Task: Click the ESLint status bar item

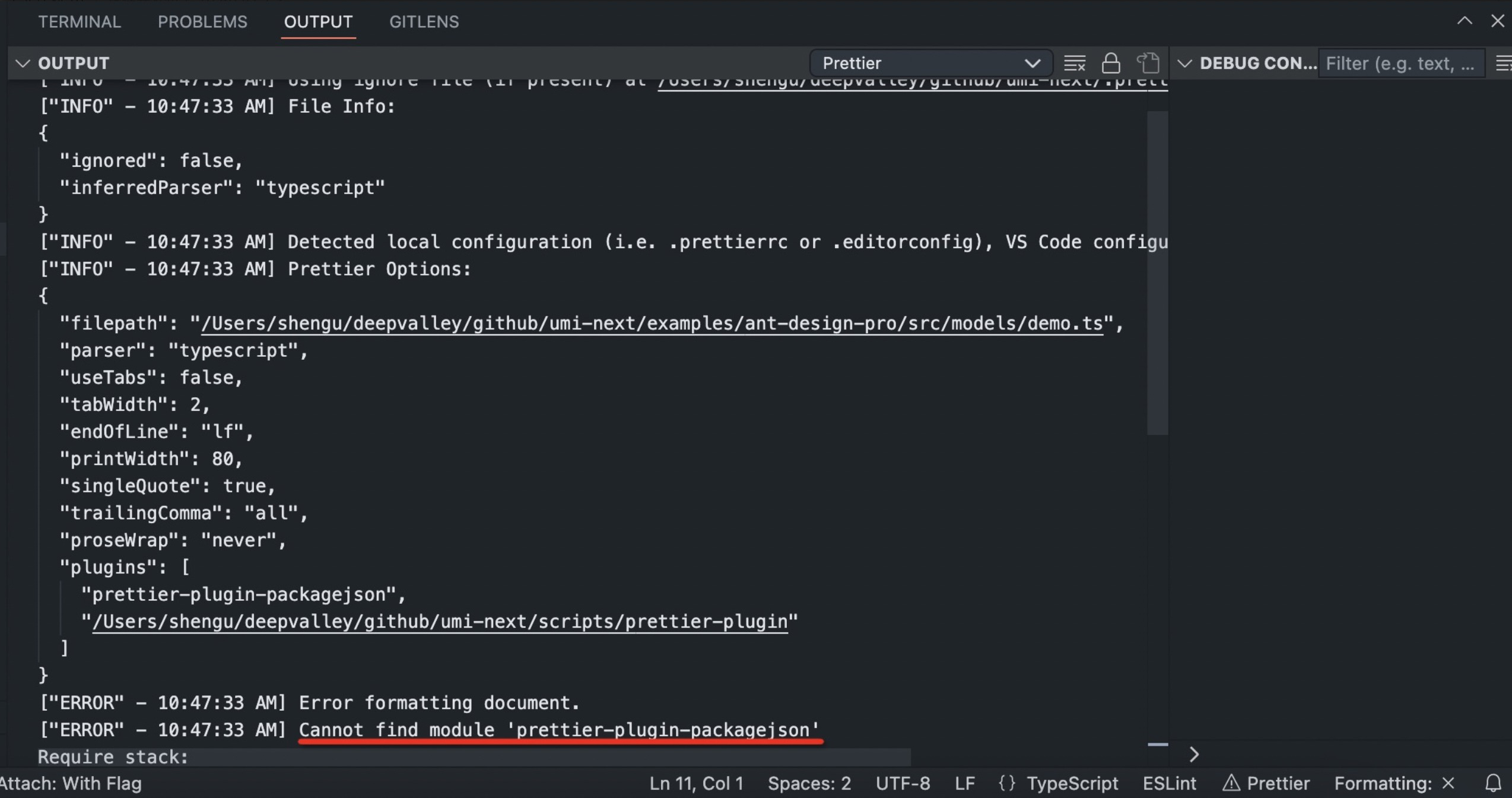Action: pos(1169,784)
